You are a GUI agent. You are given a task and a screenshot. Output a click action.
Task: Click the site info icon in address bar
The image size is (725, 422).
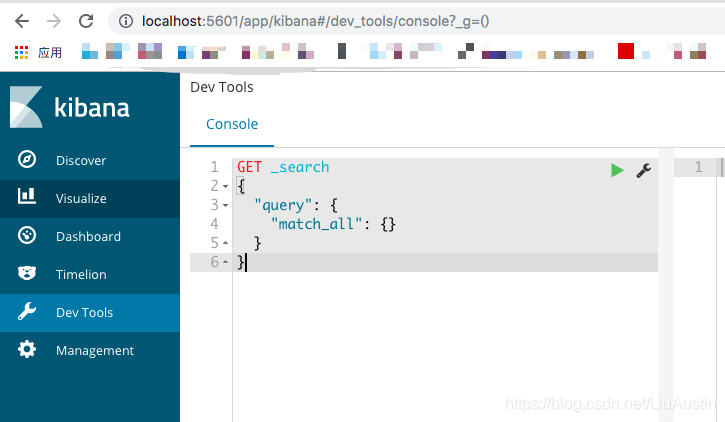[x=126, y=21]
